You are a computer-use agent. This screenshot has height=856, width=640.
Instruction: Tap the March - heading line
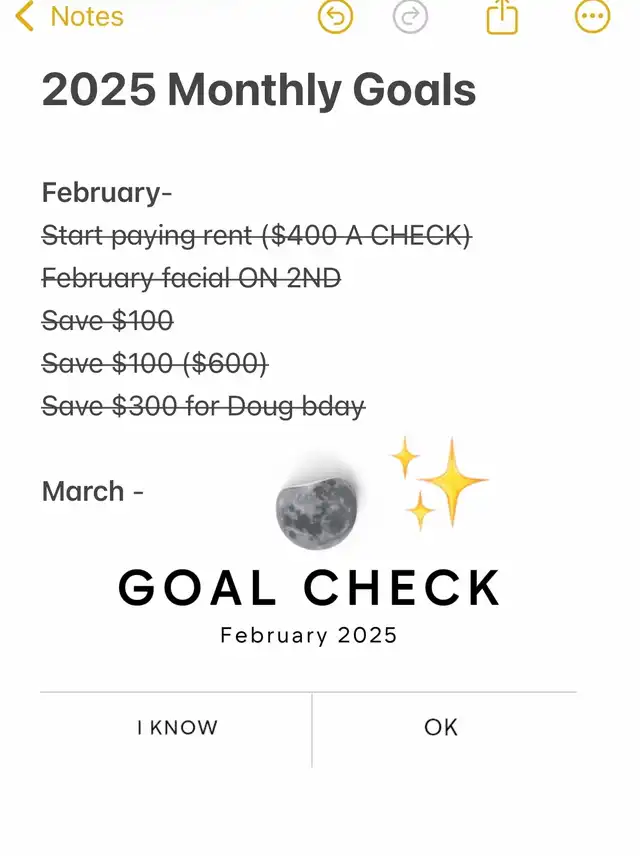click(x=93, y=491)
